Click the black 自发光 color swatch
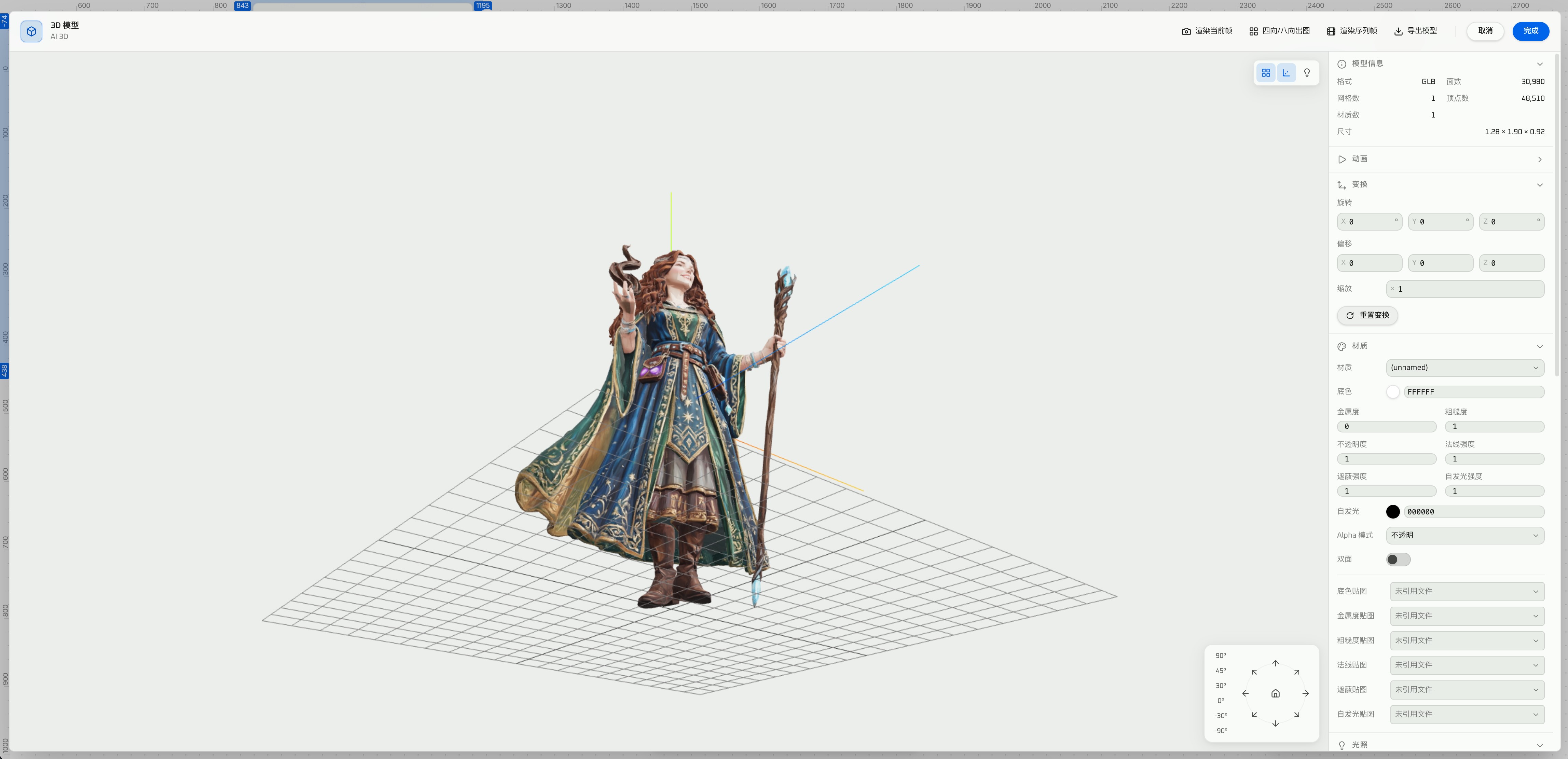1568x759 pixels. point(1393,512)
